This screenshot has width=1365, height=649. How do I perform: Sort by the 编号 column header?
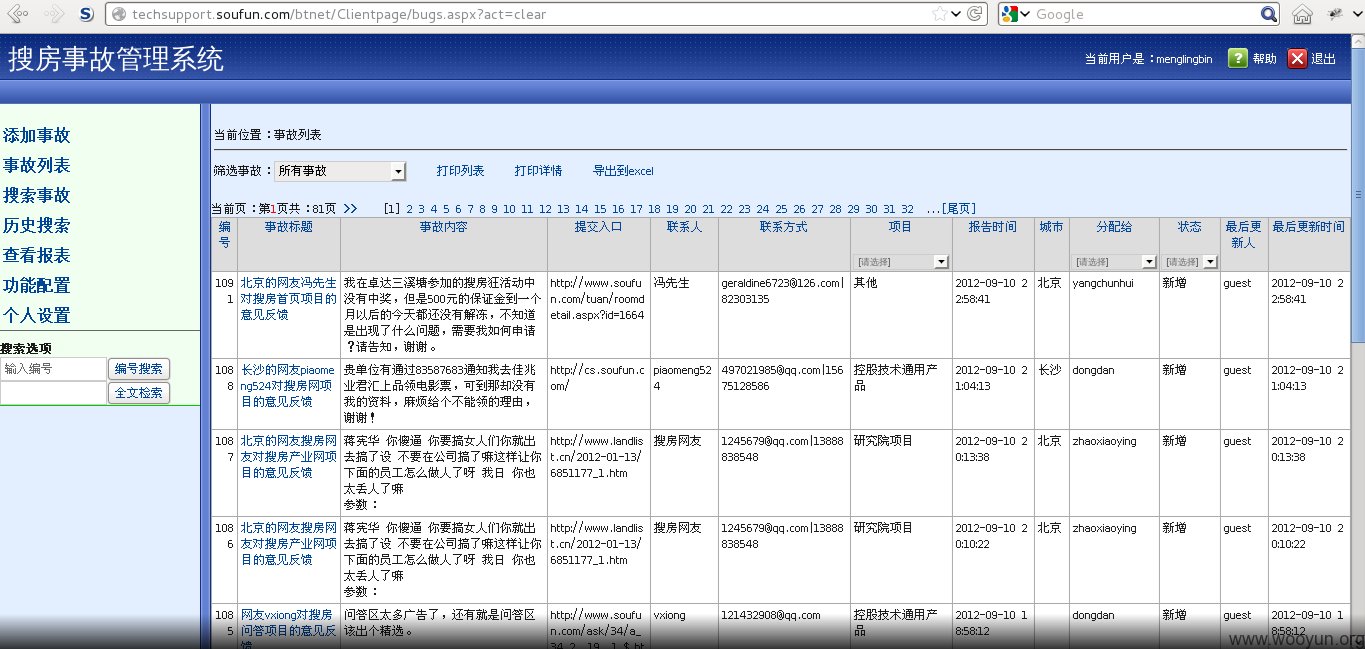click(224, 235)
